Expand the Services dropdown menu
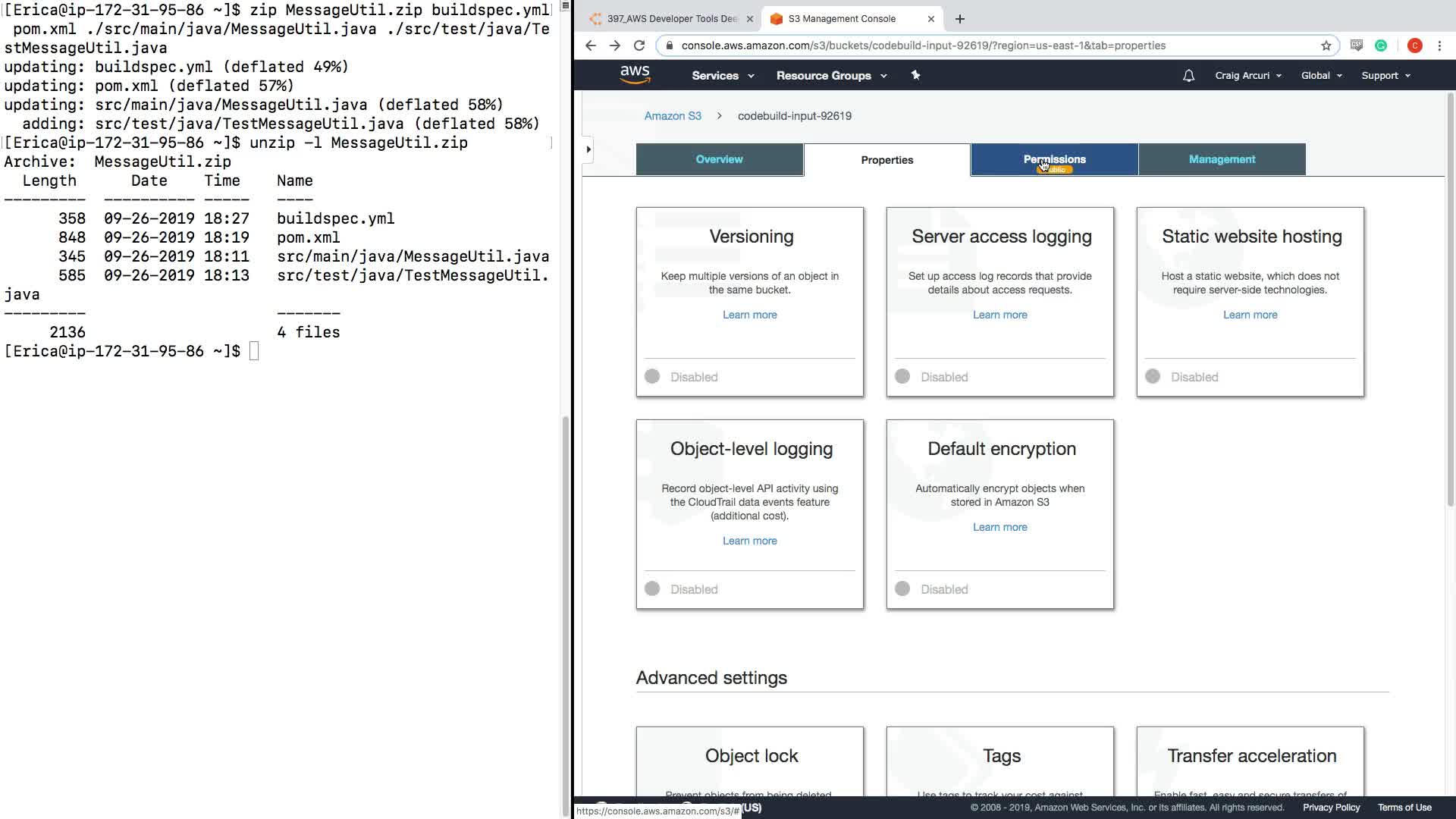1456x819 pixels. coord(722,76)
